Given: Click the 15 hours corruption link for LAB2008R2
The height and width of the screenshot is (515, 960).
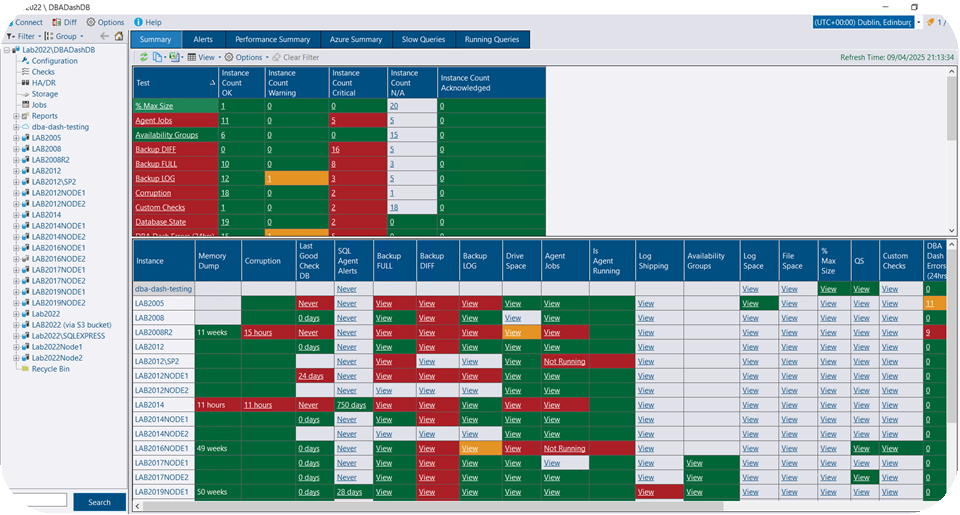Looking at the screenshot, I should point(258,333).
